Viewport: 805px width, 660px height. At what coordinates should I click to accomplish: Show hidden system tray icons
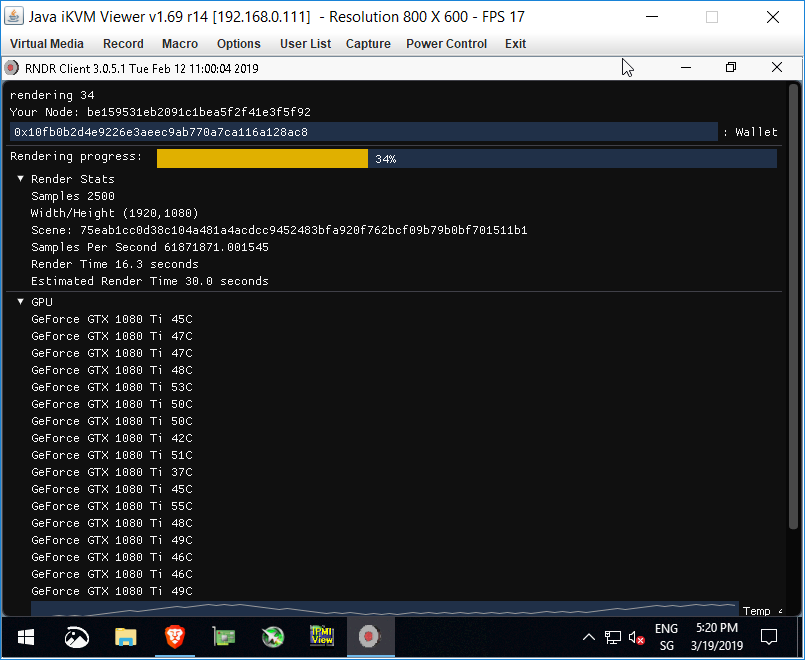[x=589, y=637]
